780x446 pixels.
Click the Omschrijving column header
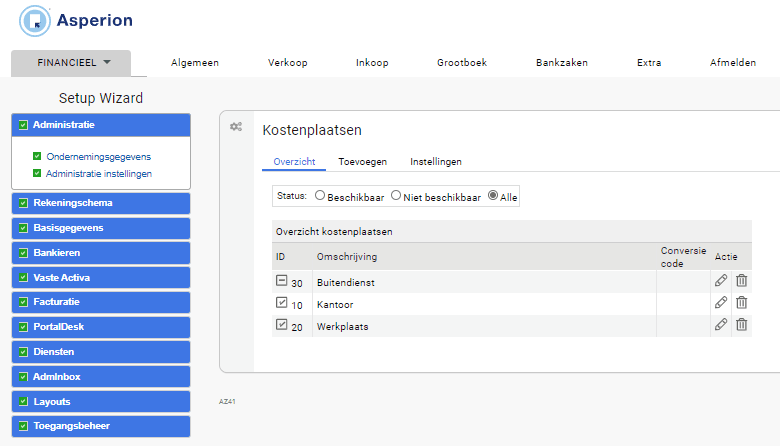coord(347,257)
